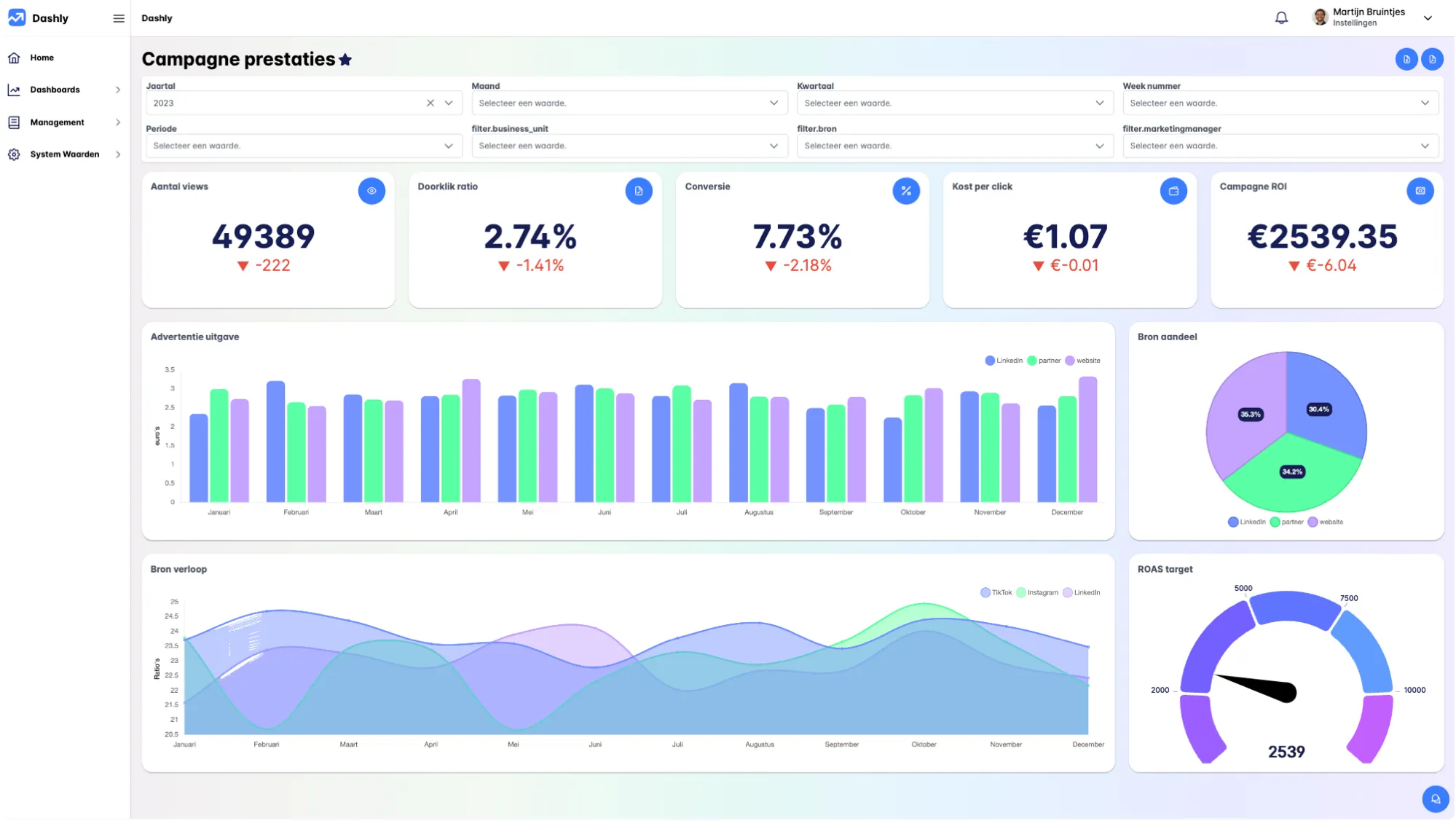1456x821 pixels.
Task: Open Home in the sidebar
Action: tap(42, 58)
